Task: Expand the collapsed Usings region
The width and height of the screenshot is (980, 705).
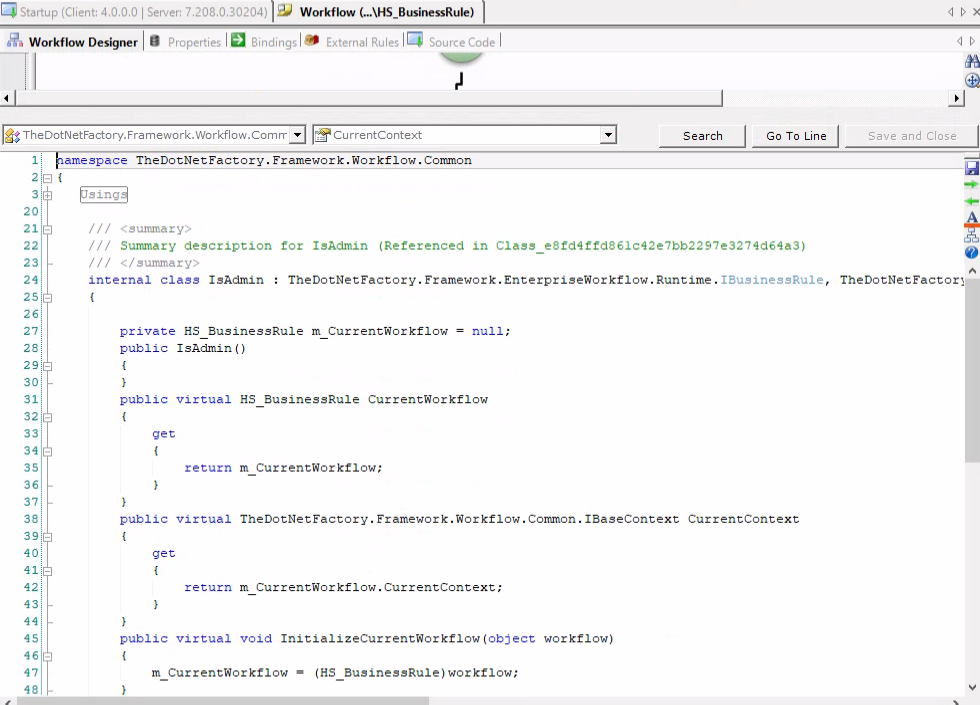Action: (x=48, y=195)
